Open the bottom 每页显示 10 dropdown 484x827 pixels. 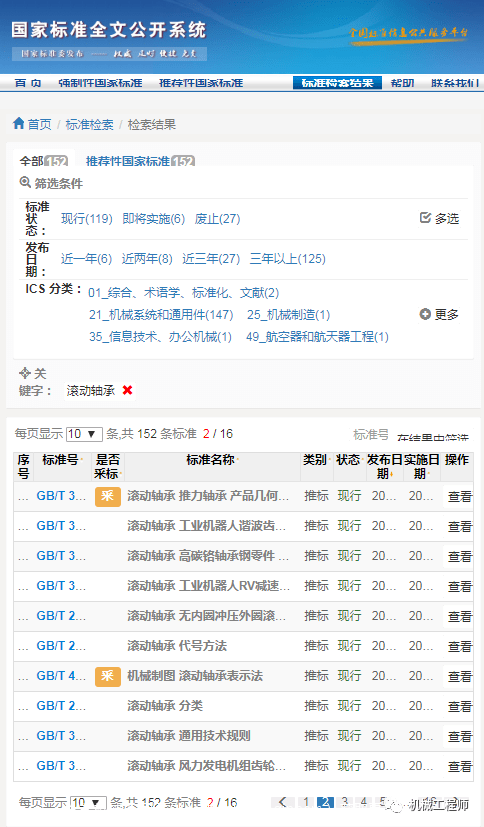[x=88, y=803]
